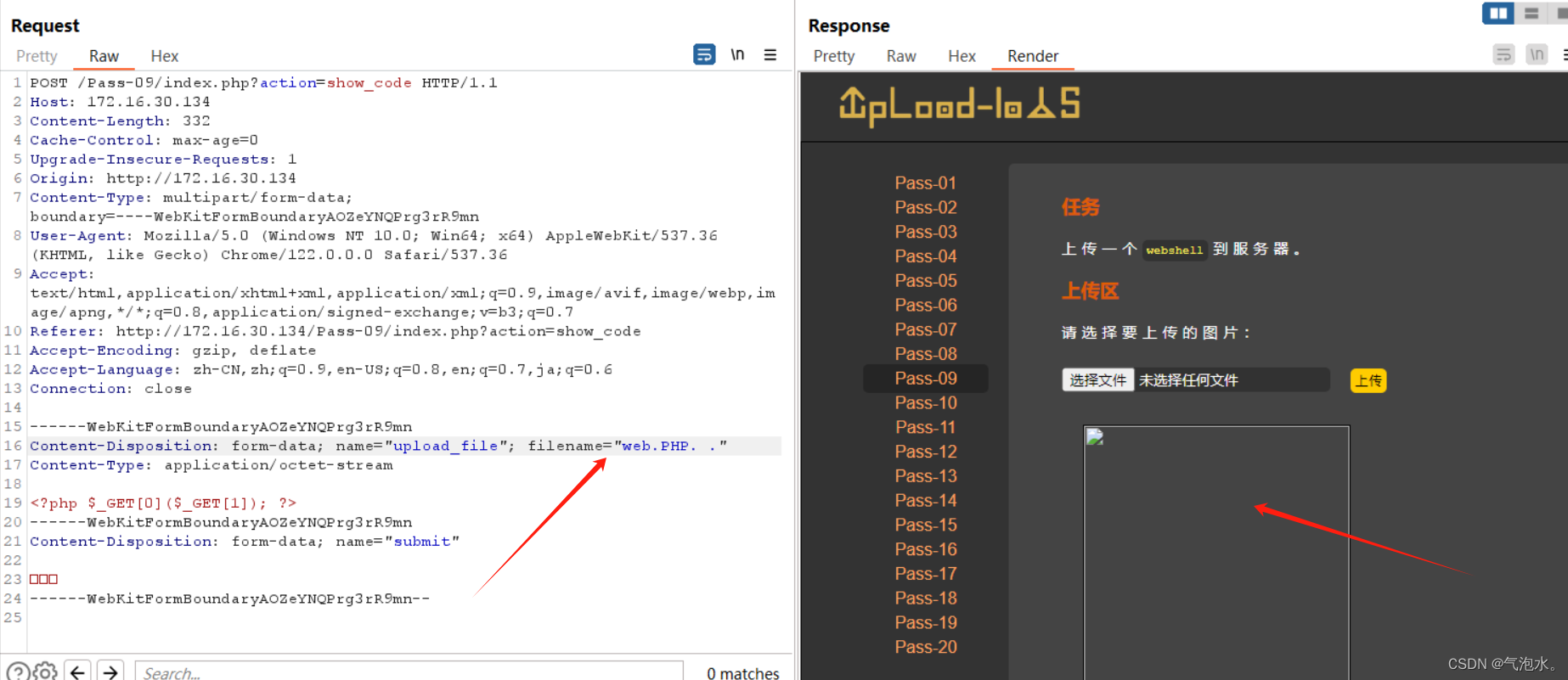This screenshot has height=680, width=1568.
Task: Switch to Raw tab in Request
Action: point(104,56)
